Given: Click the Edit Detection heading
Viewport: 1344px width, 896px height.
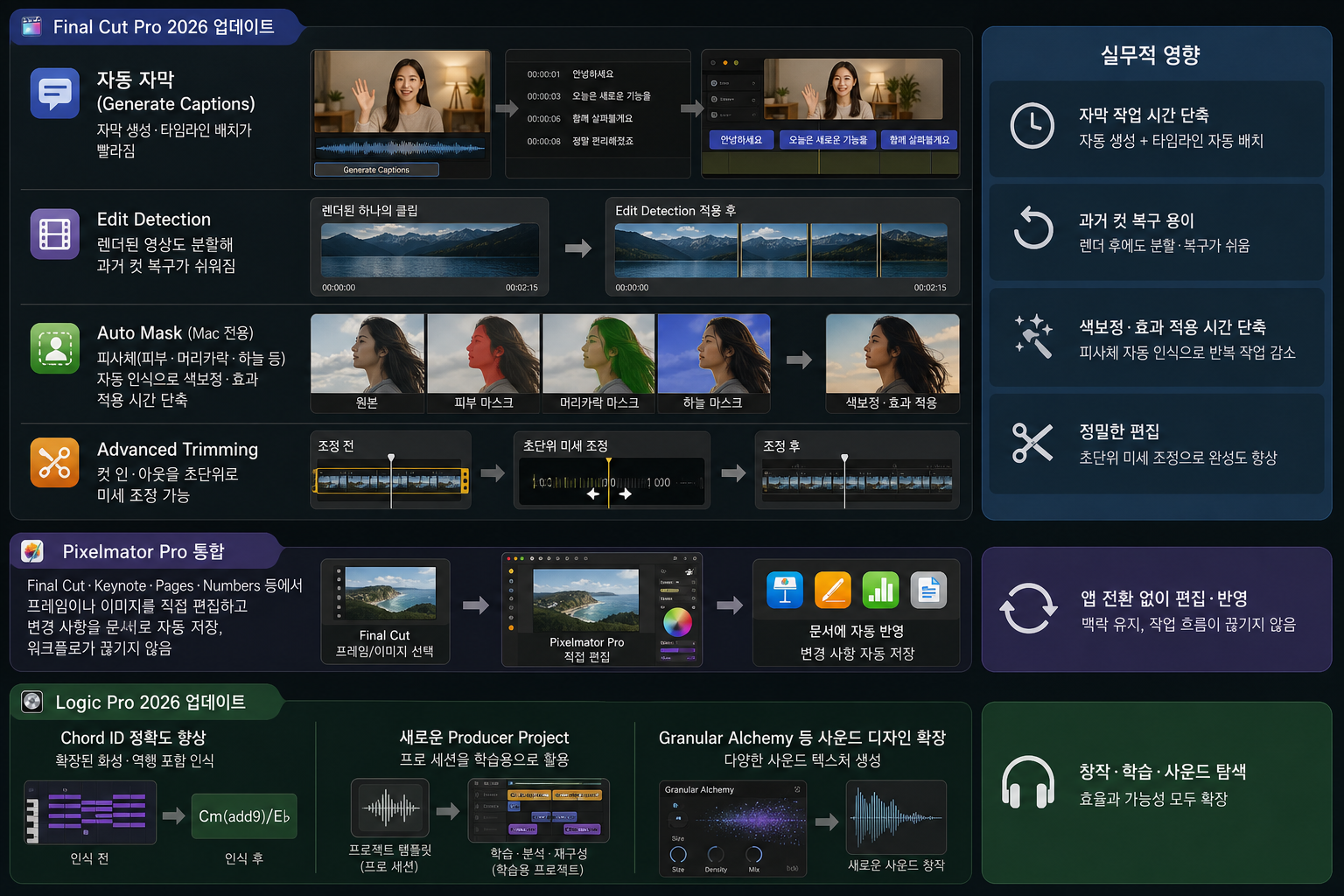Looking at the screenshot, I should point(154,220).
